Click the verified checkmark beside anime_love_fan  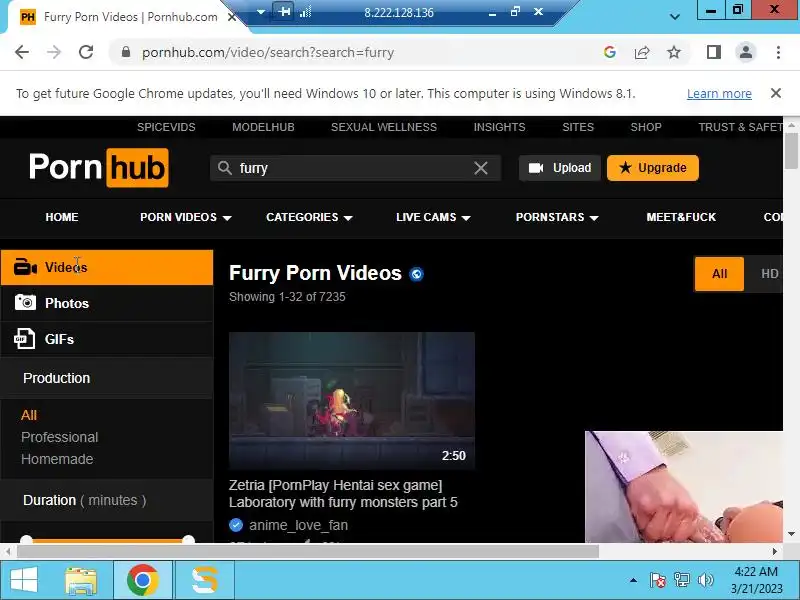(x=236, y=524)
